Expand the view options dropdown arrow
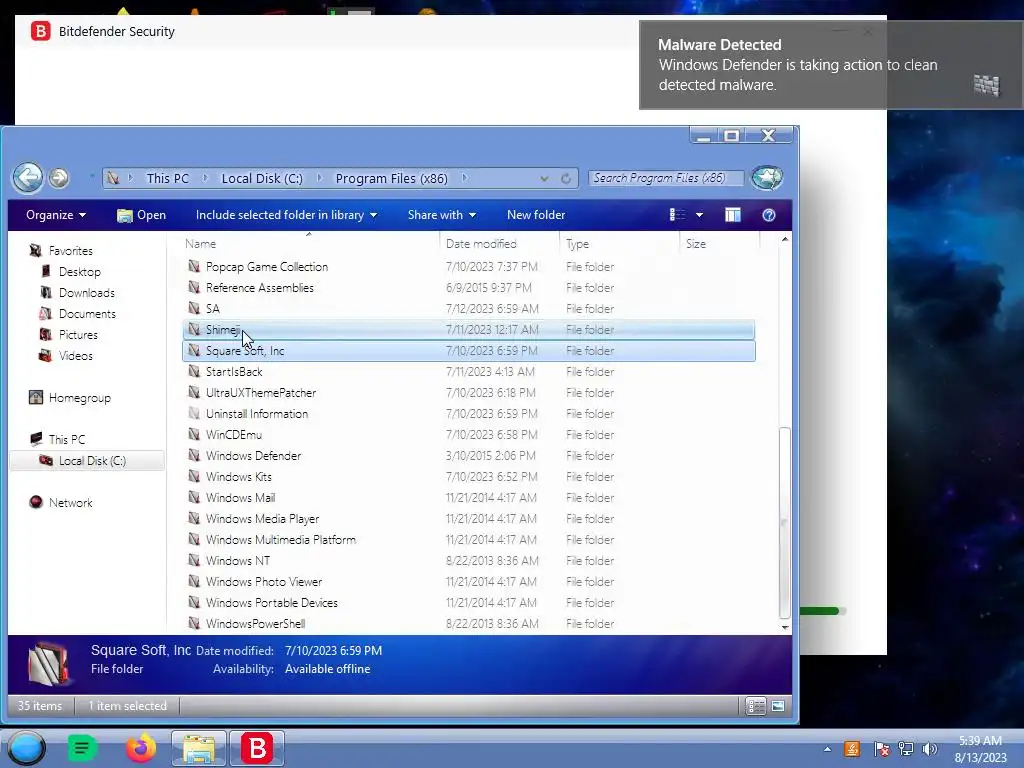The height and width of the screenshot is (768, 1024). [699, 215]
